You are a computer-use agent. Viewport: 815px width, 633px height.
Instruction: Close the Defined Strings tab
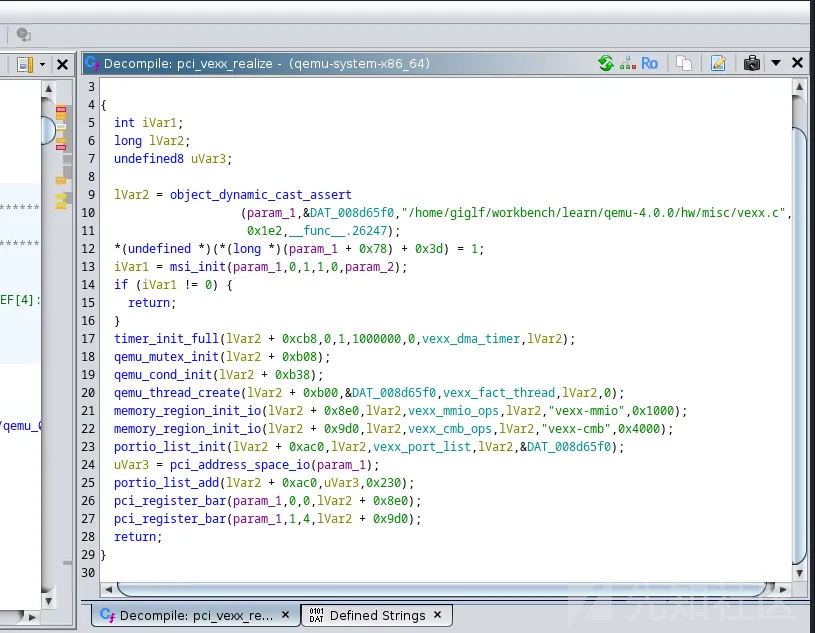[x=438, y=615]
